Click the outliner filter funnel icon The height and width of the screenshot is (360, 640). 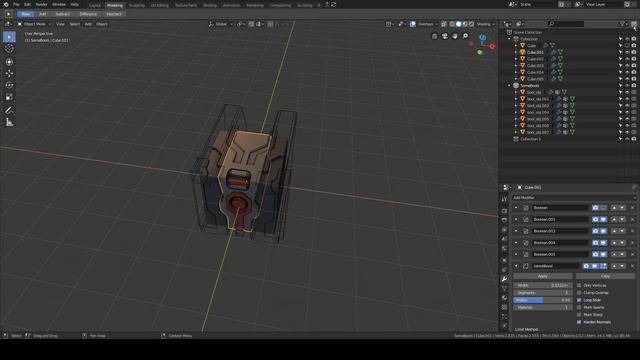(x=622, y=24)
